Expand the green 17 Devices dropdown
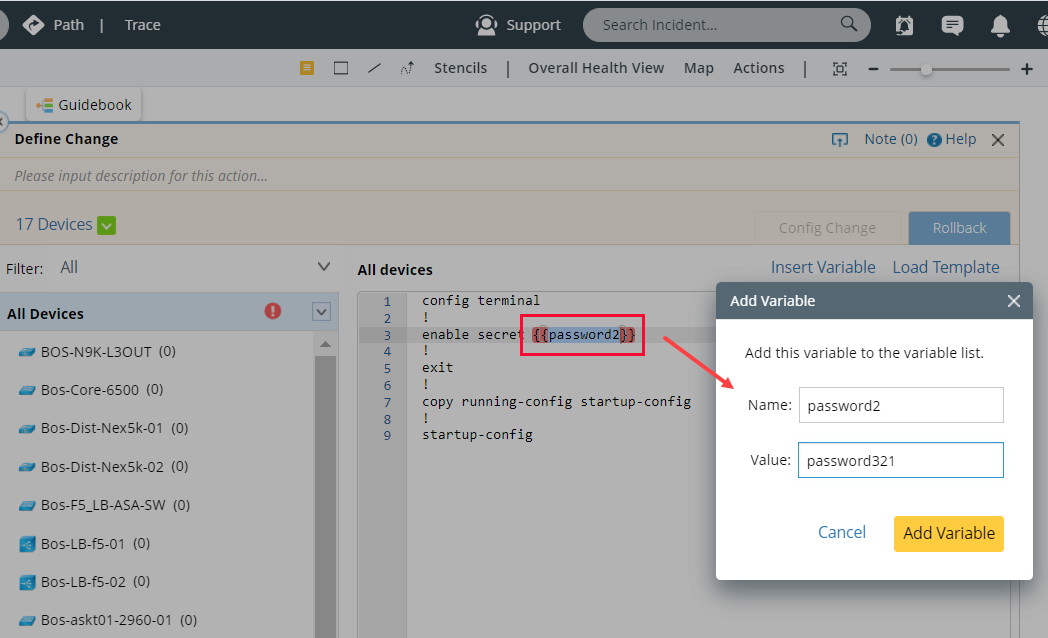This screenshot has width=1048, height=638. tap(107, 225)
